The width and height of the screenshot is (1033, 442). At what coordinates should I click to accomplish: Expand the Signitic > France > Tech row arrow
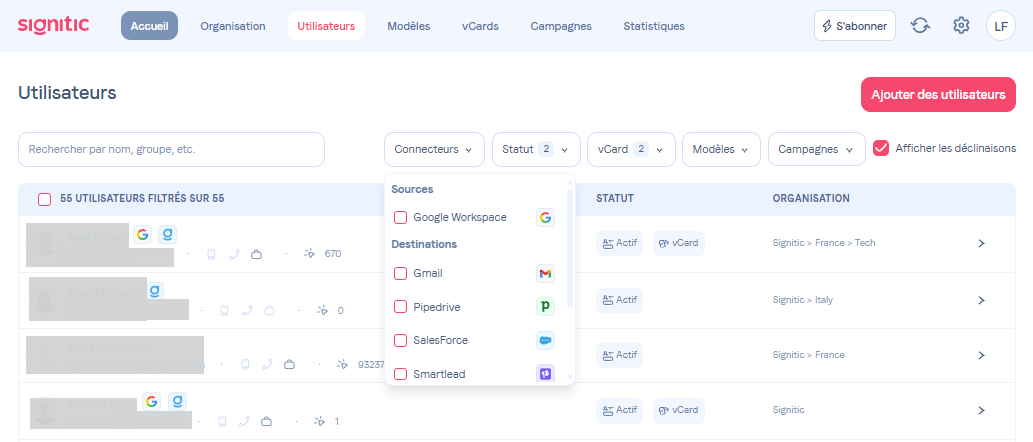tap(981, 243)
